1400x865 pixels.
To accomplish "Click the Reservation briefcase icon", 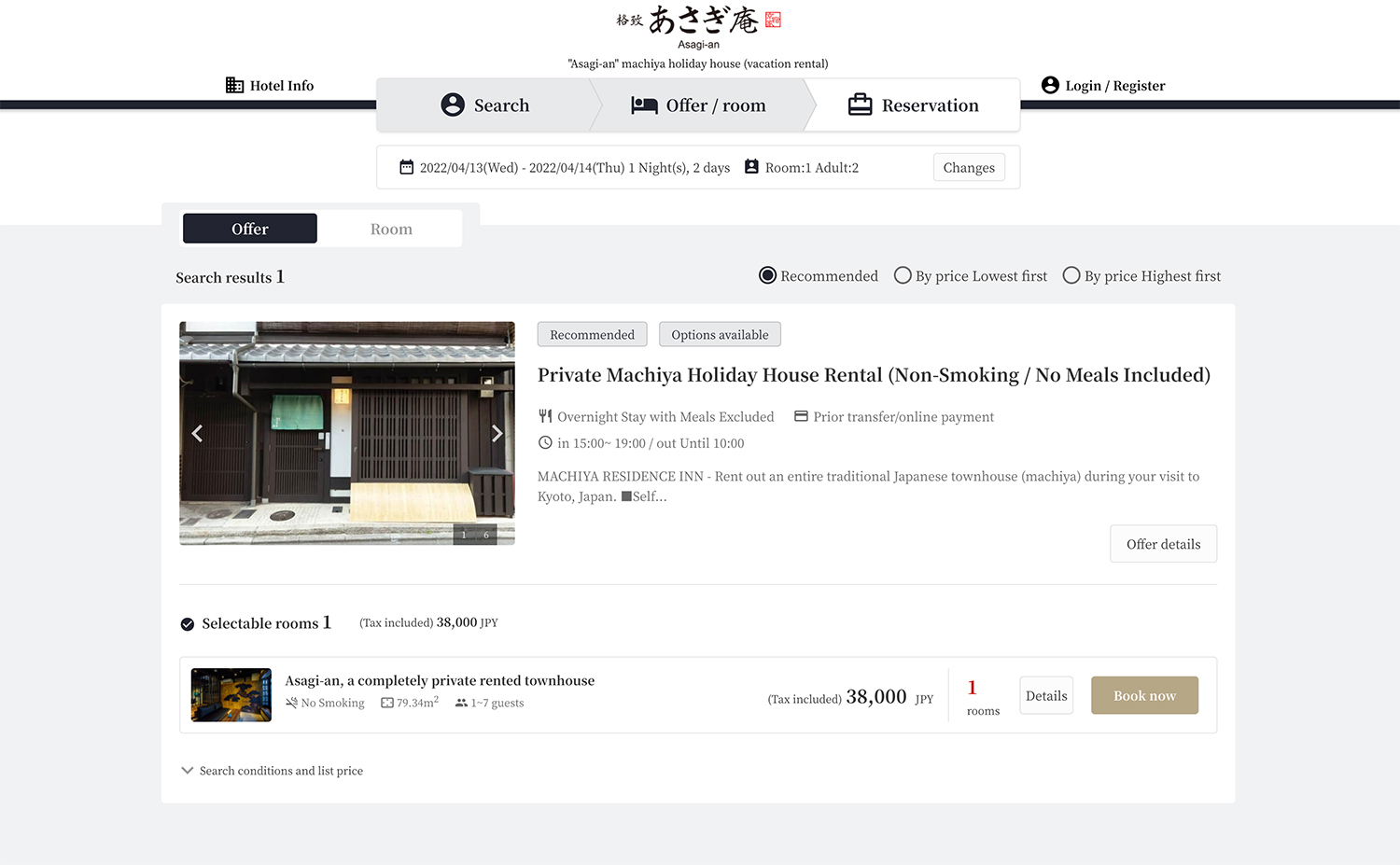I will pyautogui.click(x=860, y=105).
